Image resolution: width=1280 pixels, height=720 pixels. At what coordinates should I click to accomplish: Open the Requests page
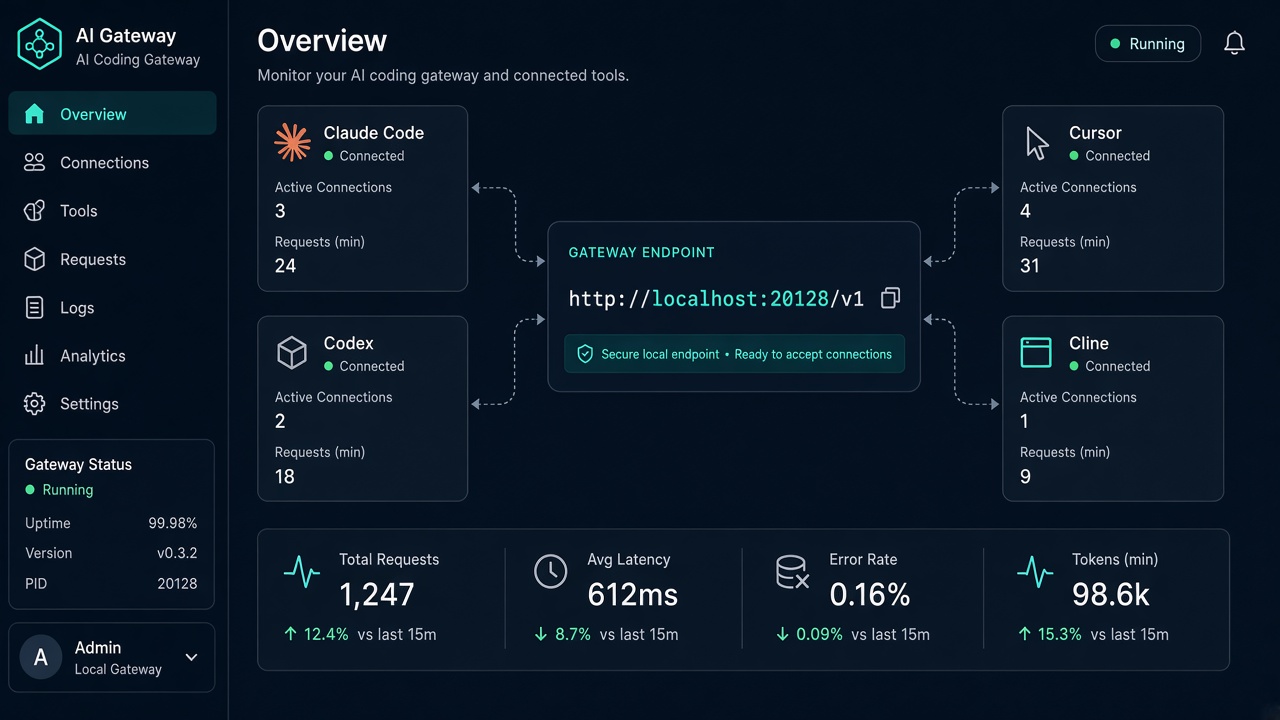tap(112, 260)
